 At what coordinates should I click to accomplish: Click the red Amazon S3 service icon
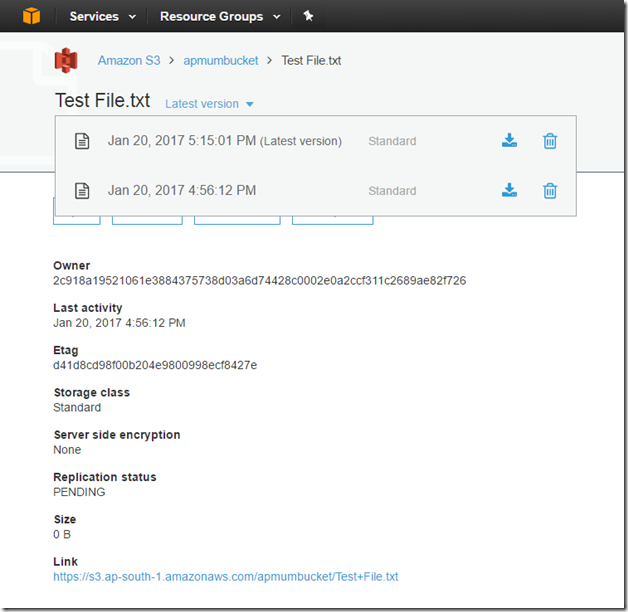click(66, 60)
